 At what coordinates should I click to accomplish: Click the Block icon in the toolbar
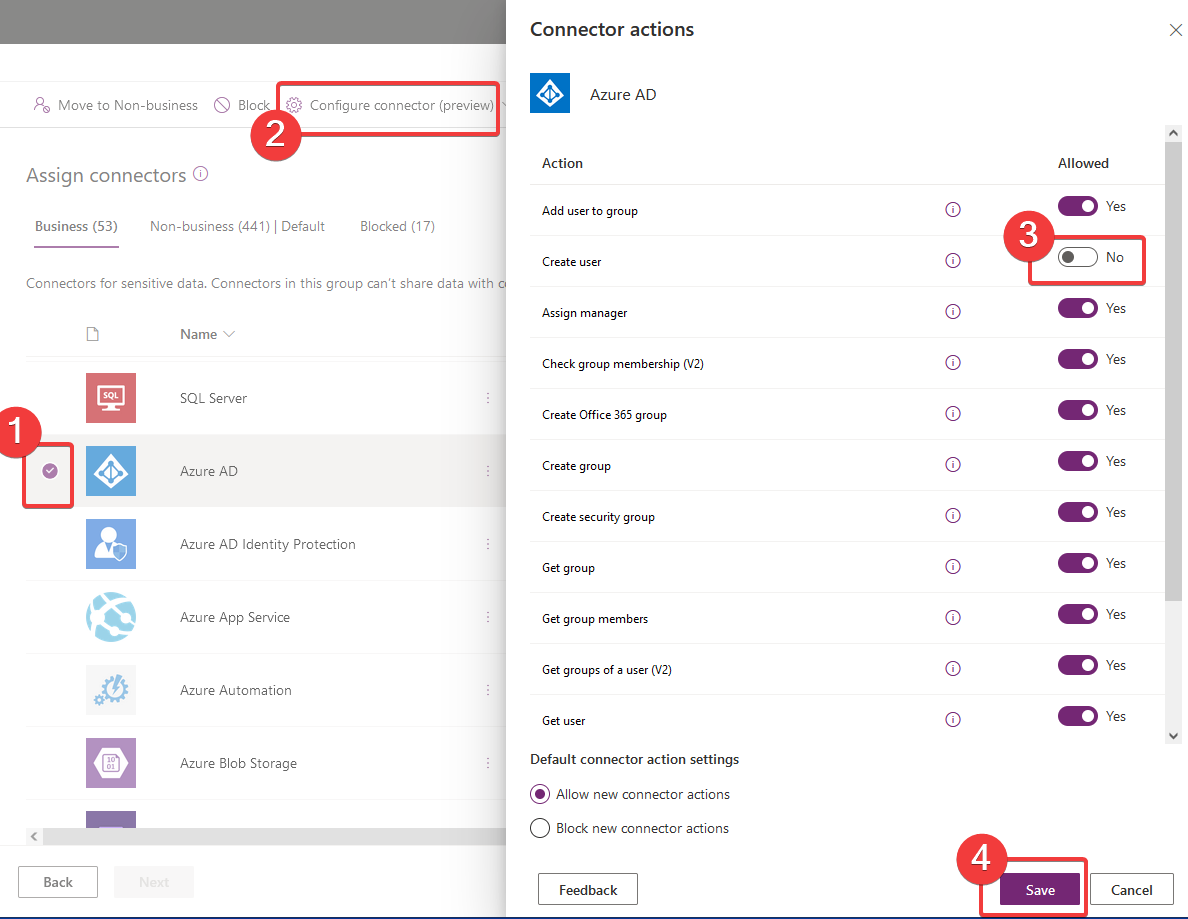pyautogui.click(x=221, y=104)
